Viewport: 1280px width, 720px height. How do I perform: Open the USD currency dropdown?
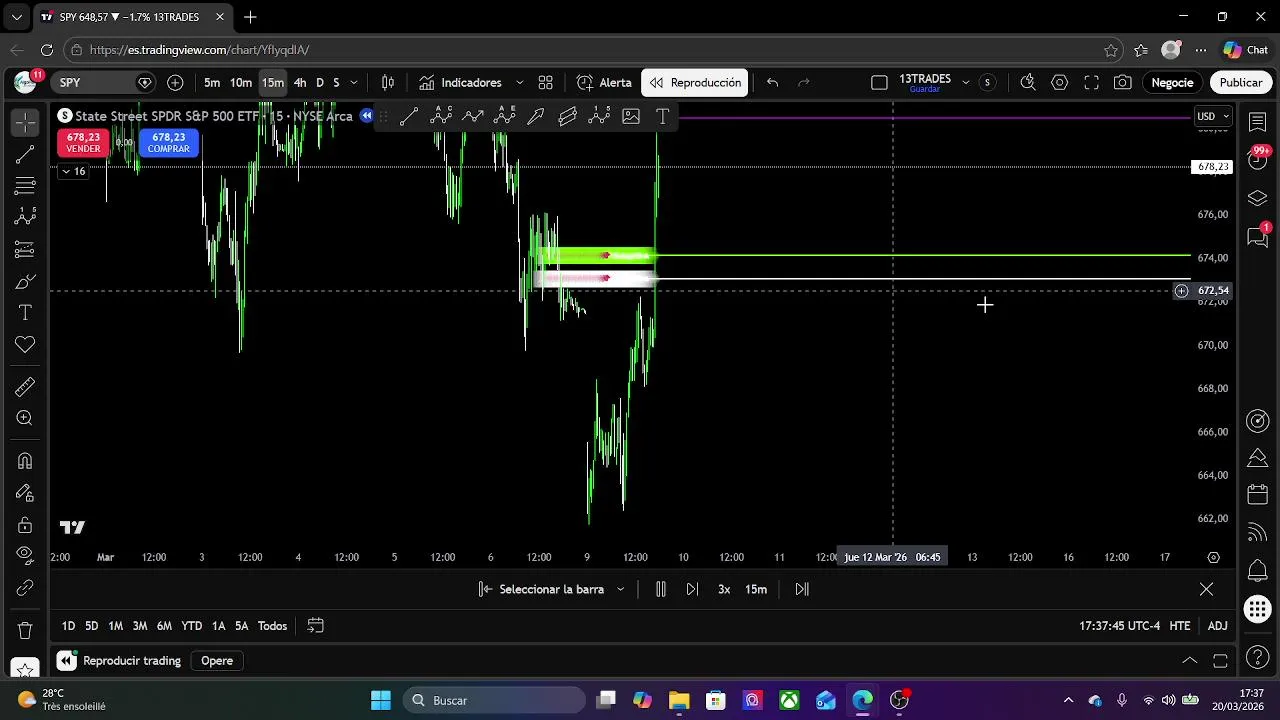(x=1213, y=116)
